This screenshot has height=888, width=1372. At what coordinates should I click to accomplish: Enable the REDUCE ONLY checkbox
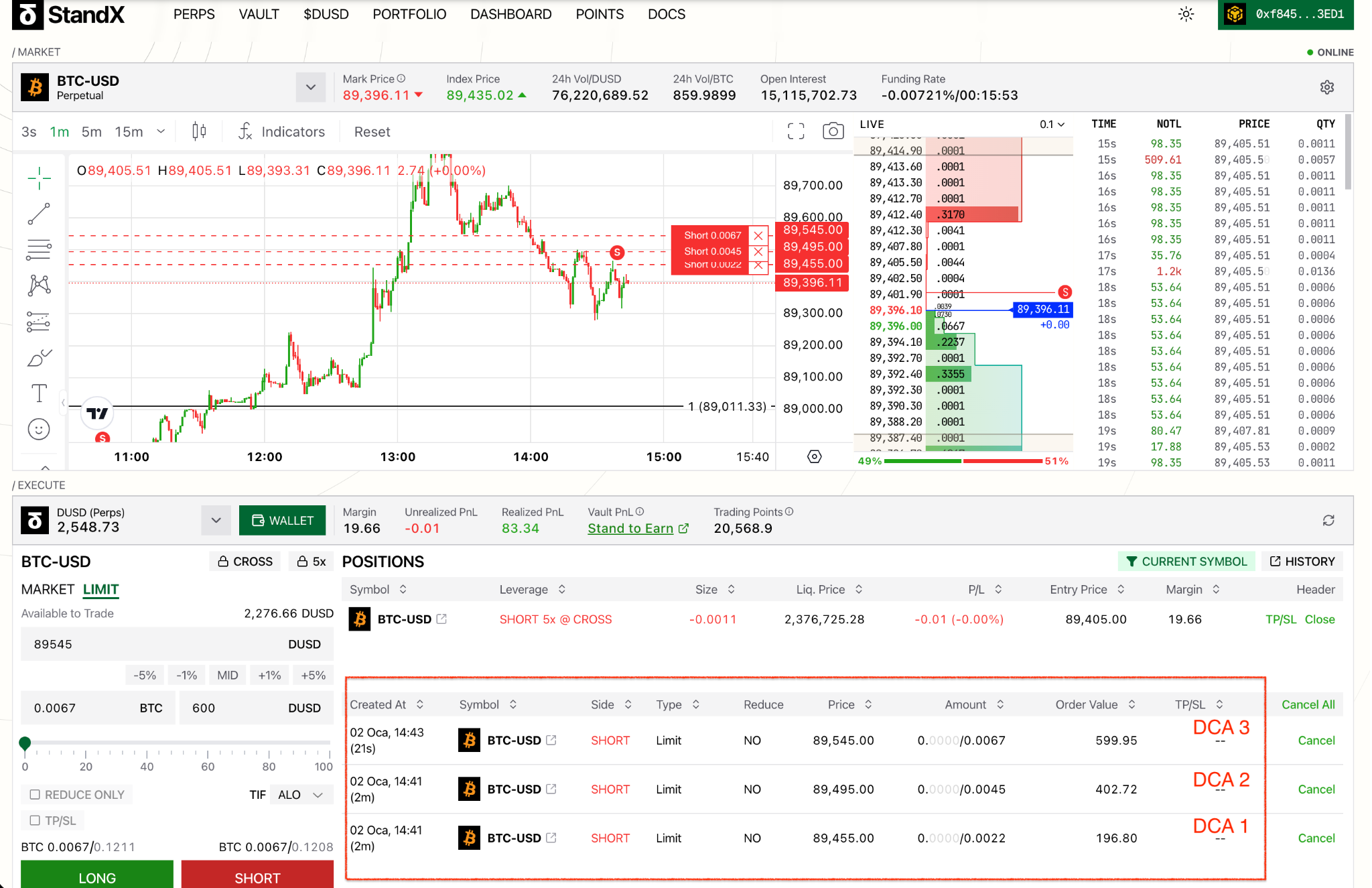pyautogui.click(x=35, y=795)
